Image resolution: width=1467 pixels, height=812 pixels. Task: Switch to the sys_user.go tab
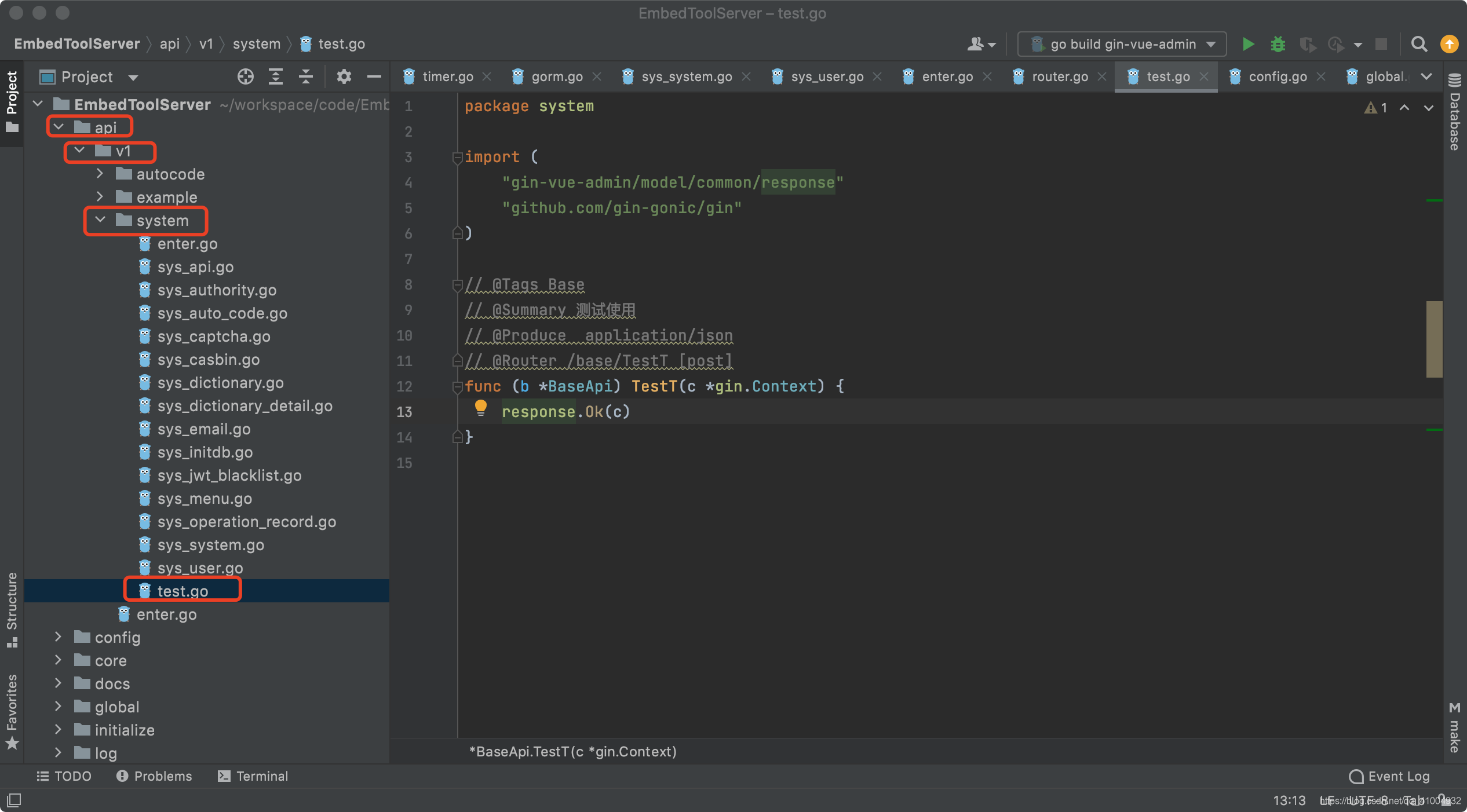coord(826,76)
